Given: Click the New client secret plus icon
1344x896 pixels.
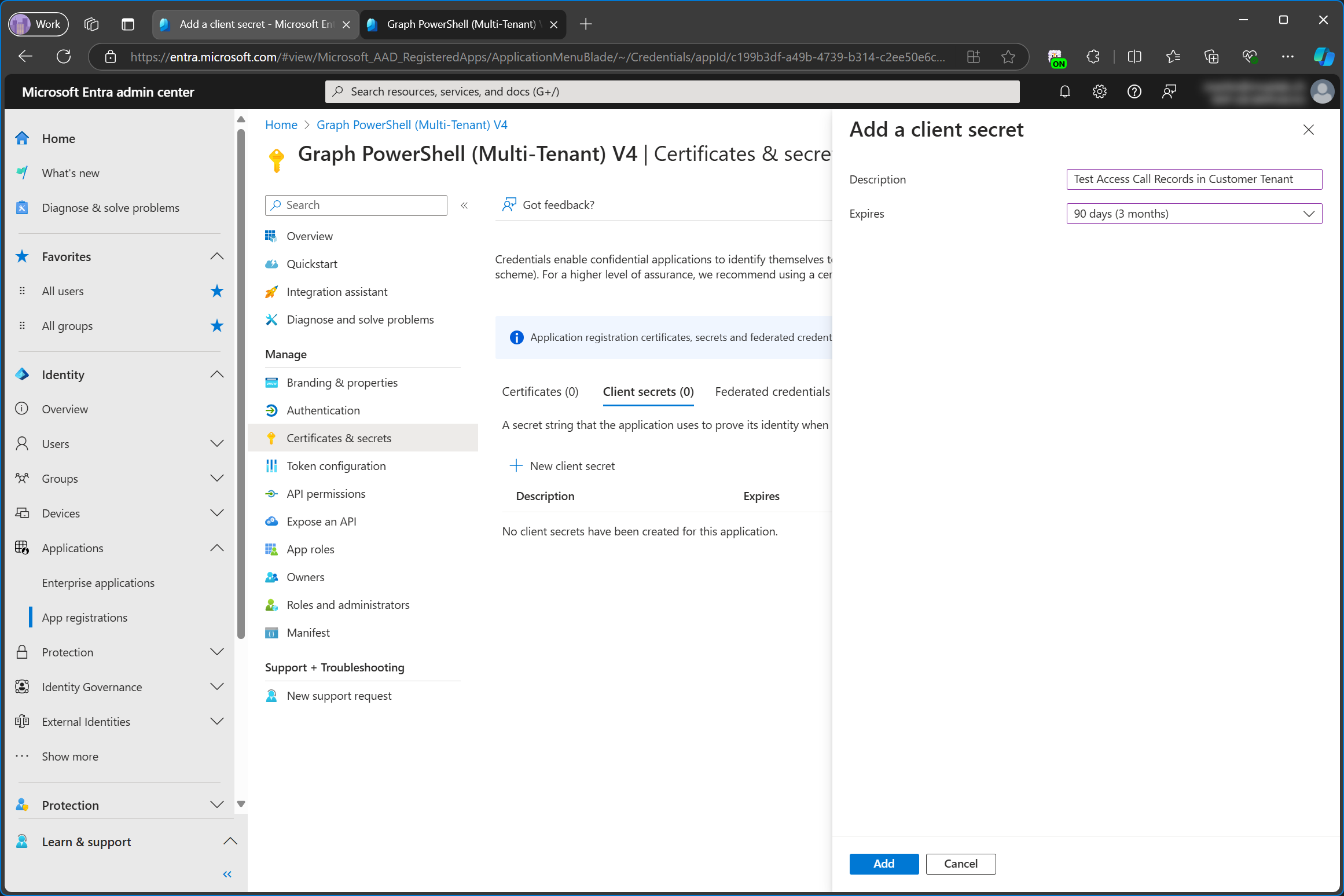Looking at the screenshot, I should point(515,466).
